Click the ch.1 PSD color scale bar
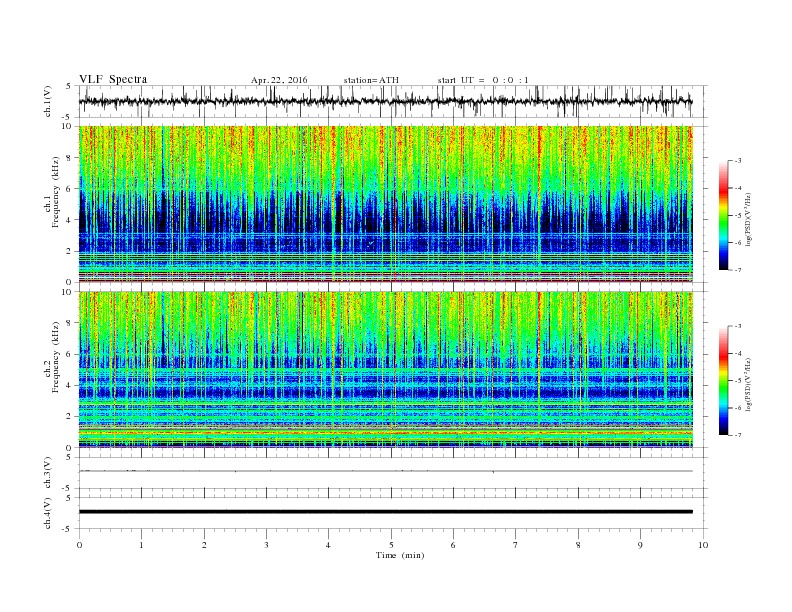792x612 pixels. point(723,216)
